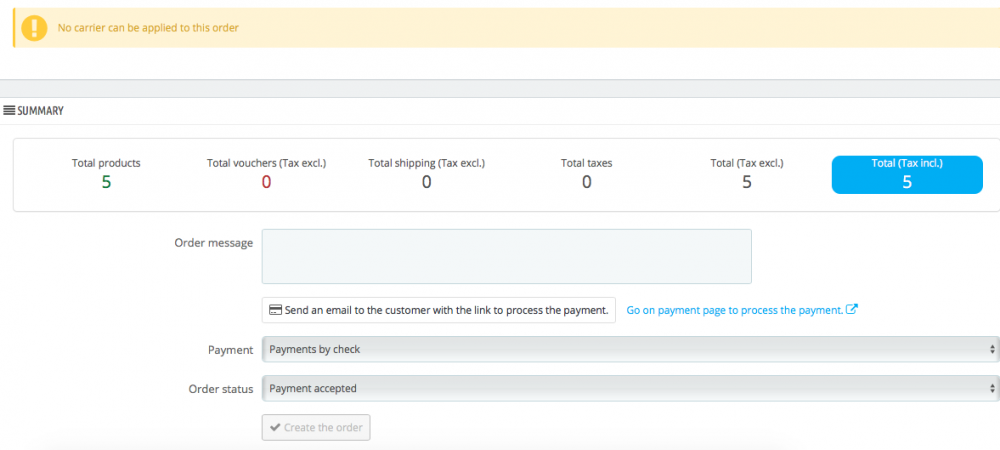The height and width of the screenshot is (450, 1000).
Task: Click the SUMMARY section heading
Action: (x=40, y=110)
